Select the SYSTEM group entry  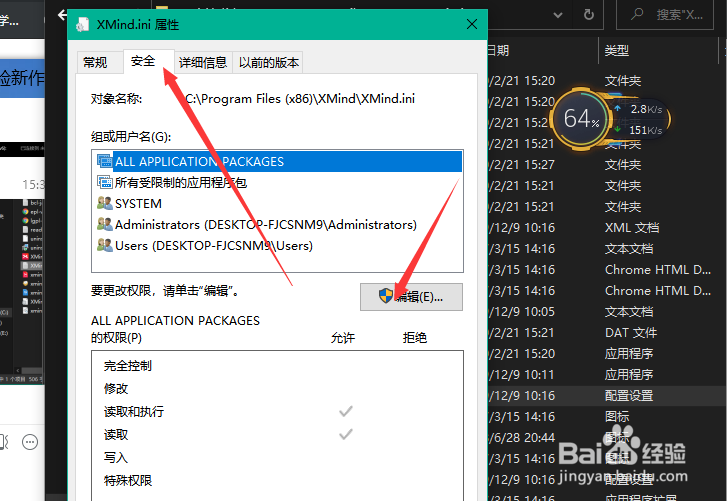click(x=277, y=203)
